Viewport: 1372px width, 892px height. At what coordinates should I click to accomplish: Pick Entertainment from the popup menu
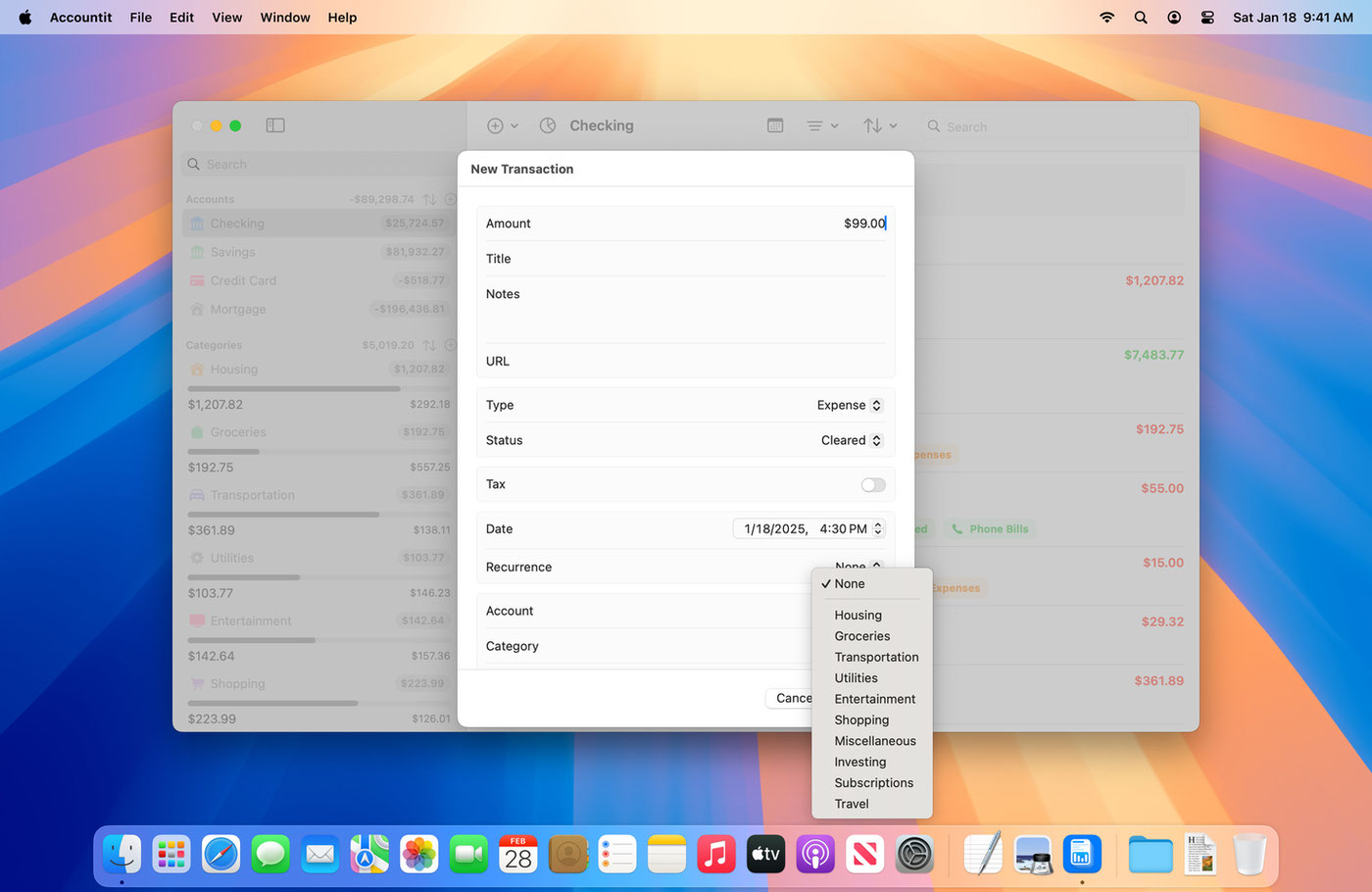(x=871, y=699)
